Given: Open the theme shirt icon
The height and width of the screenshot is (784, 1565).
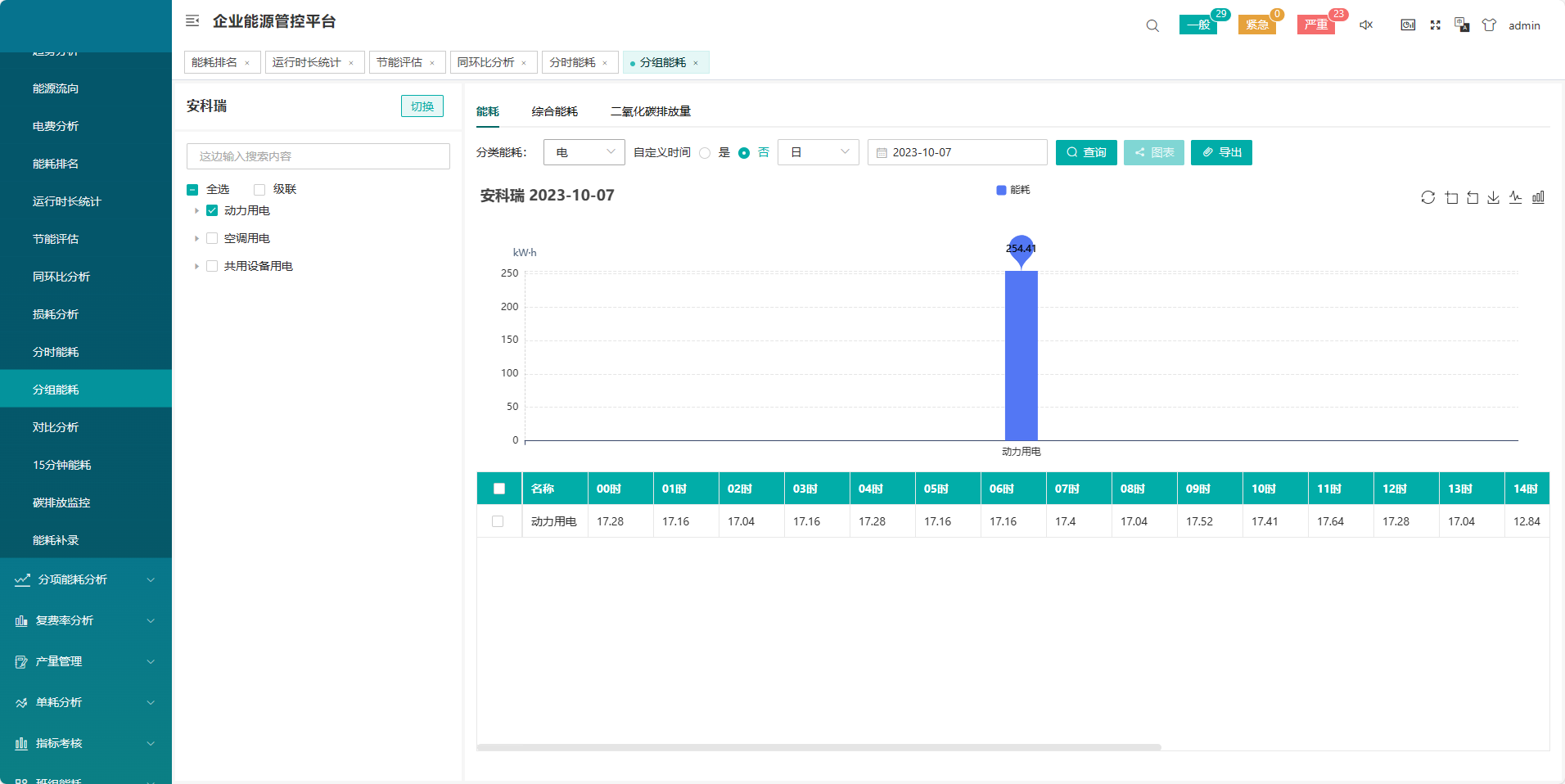Looking at the screenshot, I should tap(1489, 25).
